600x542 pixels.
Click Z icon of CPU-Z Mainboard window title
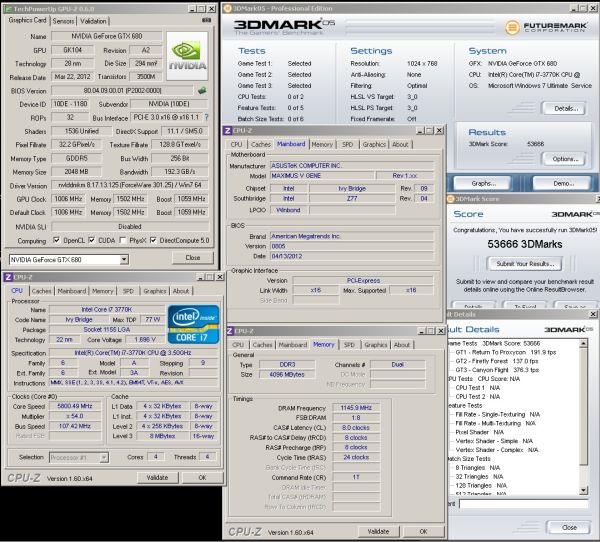pos(228,131)
